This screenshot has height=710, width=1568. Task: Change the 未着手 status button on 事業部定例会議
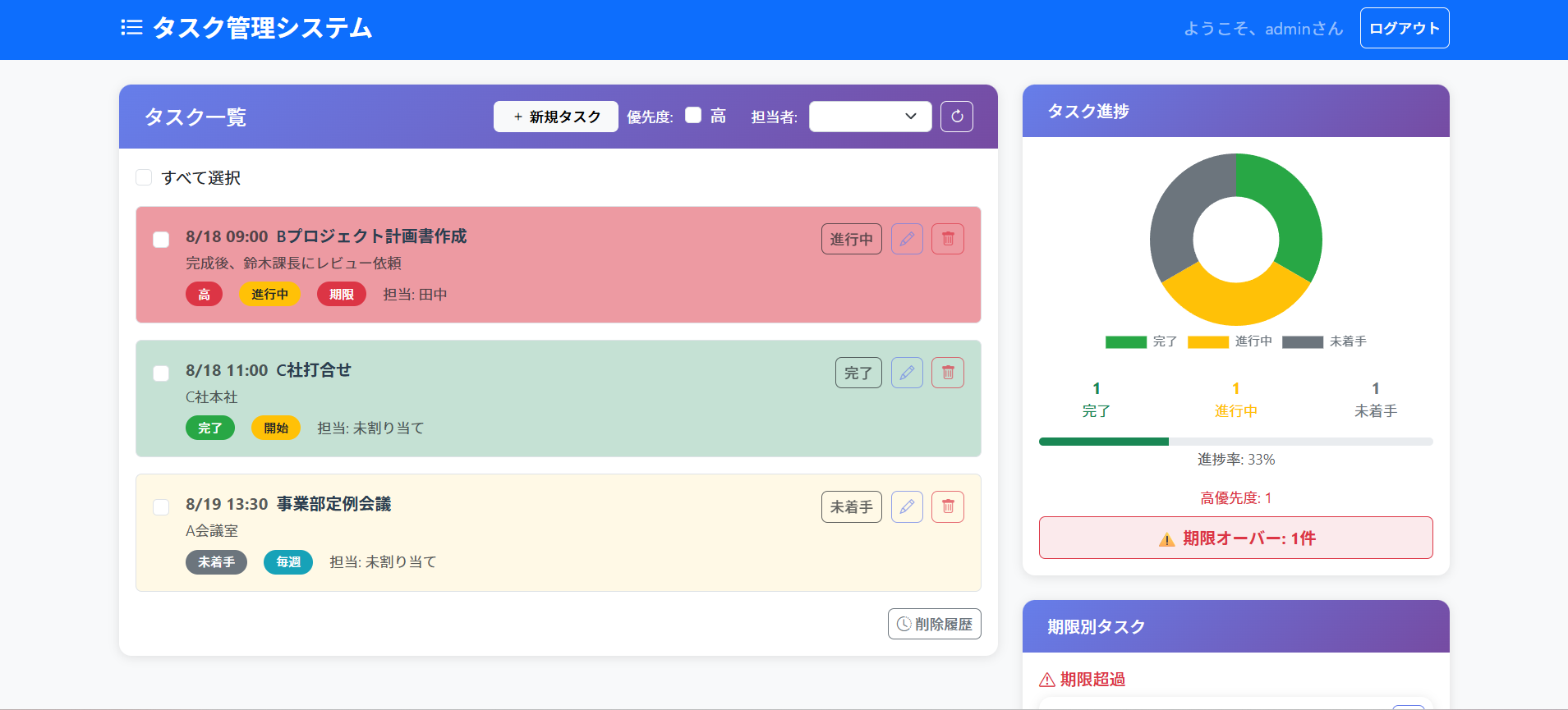coord(851,506)
